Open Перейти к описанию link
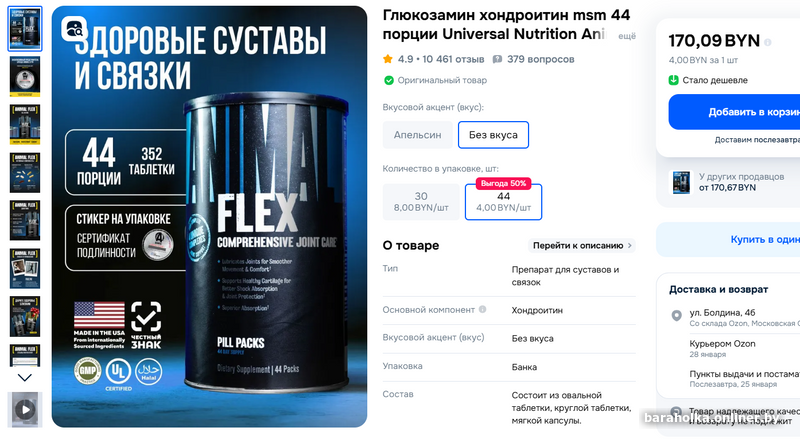The width and height of the screenshot is (800, 439). [582, 246]
